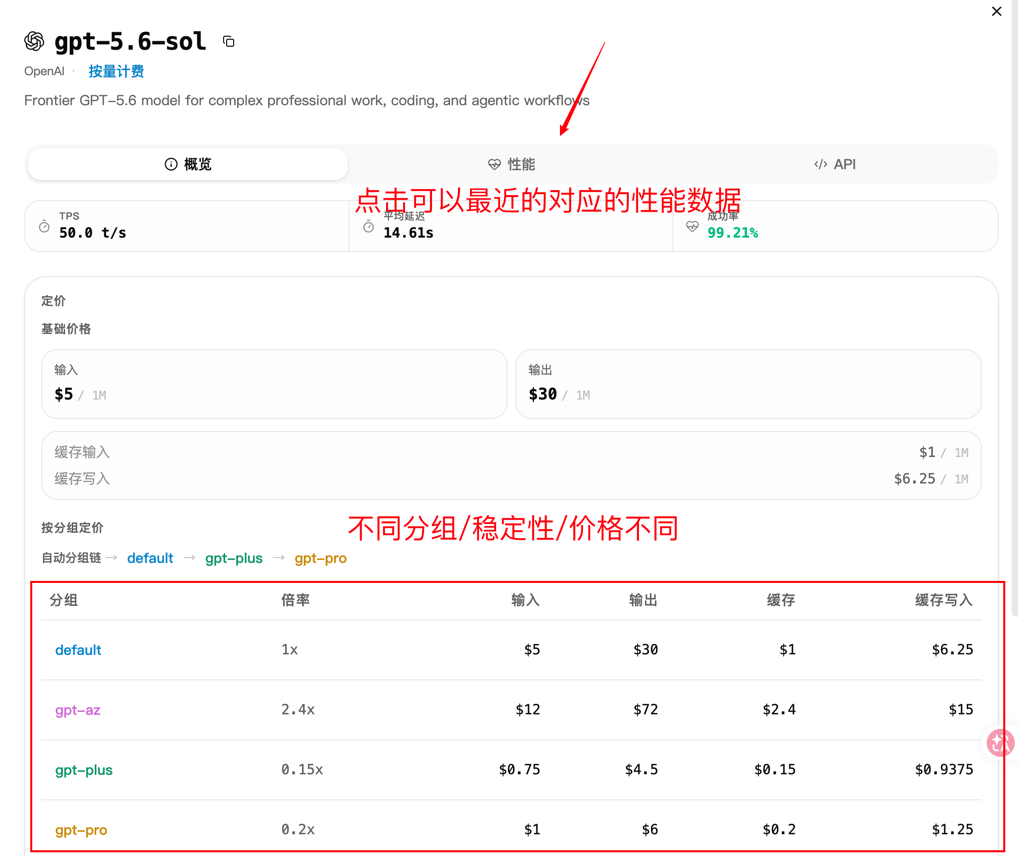Click gpt-pro in the auto group chain

321,558
